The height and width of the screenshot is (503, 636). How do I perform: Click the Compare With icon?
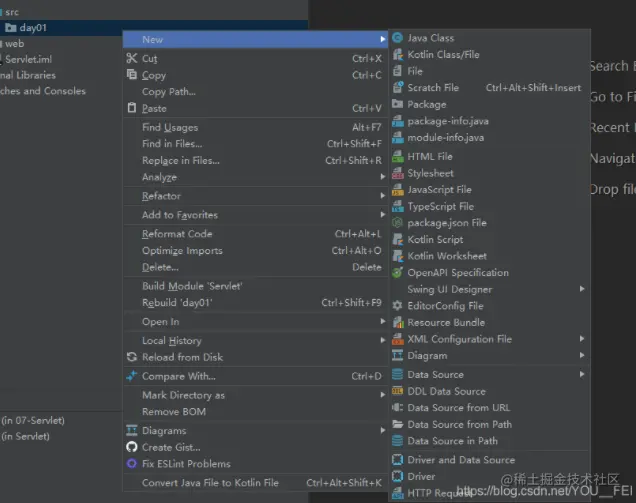tap(131, 376)
